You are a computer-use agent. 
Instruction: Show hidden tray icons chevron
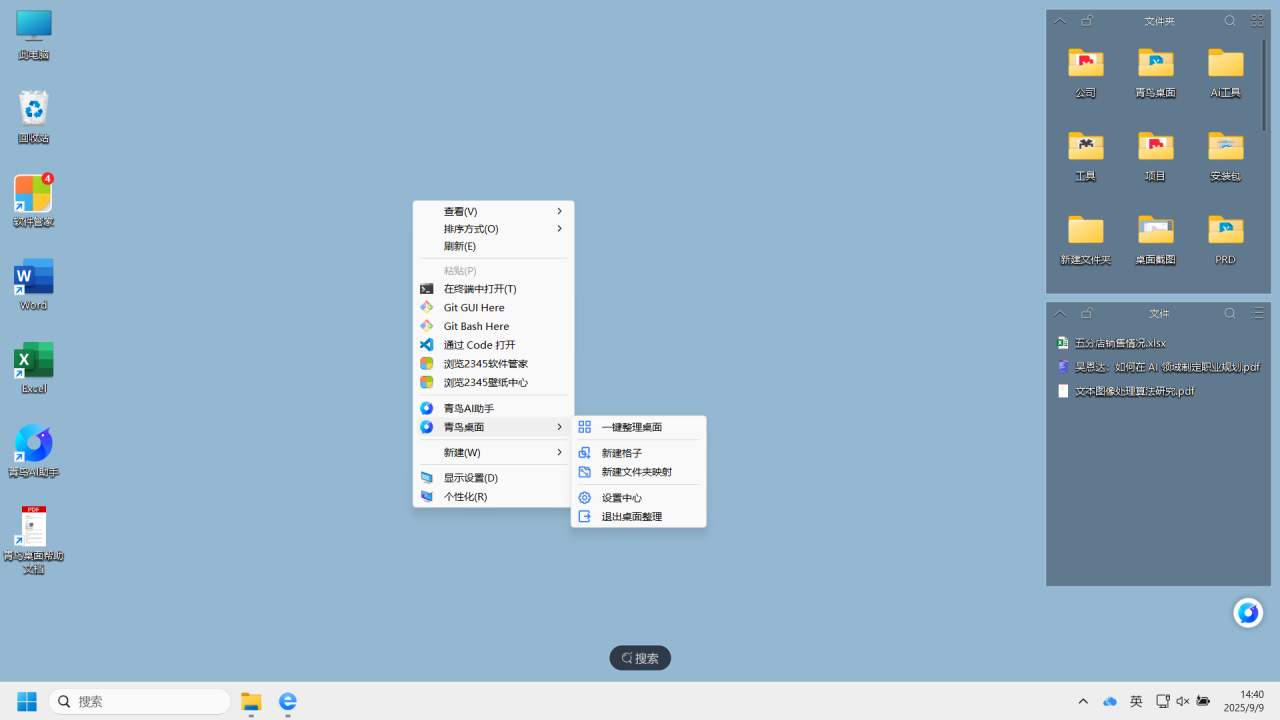pos(1083,702)
